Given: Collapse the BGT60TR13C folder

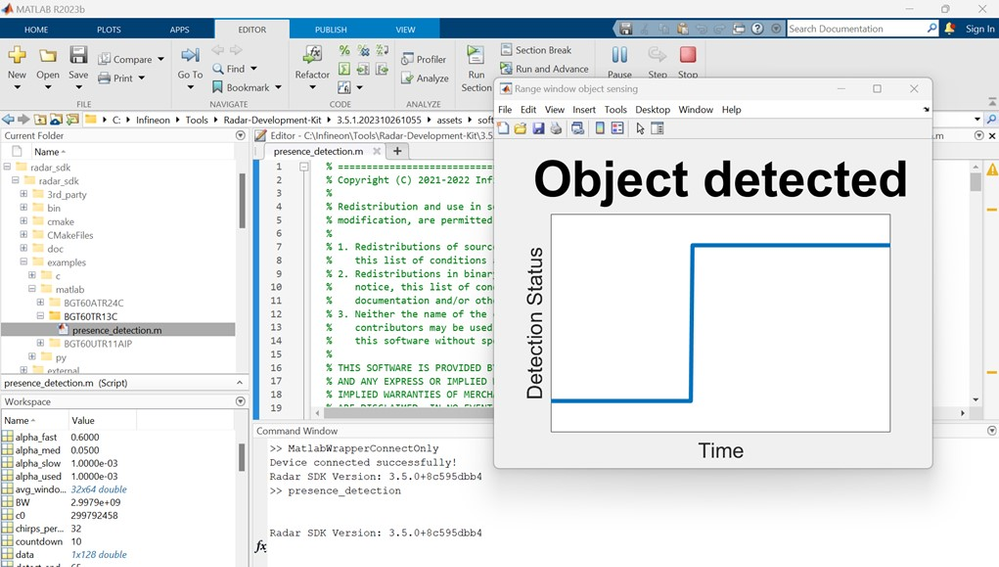Looking at the screenshot, I should tap(40, 316).
